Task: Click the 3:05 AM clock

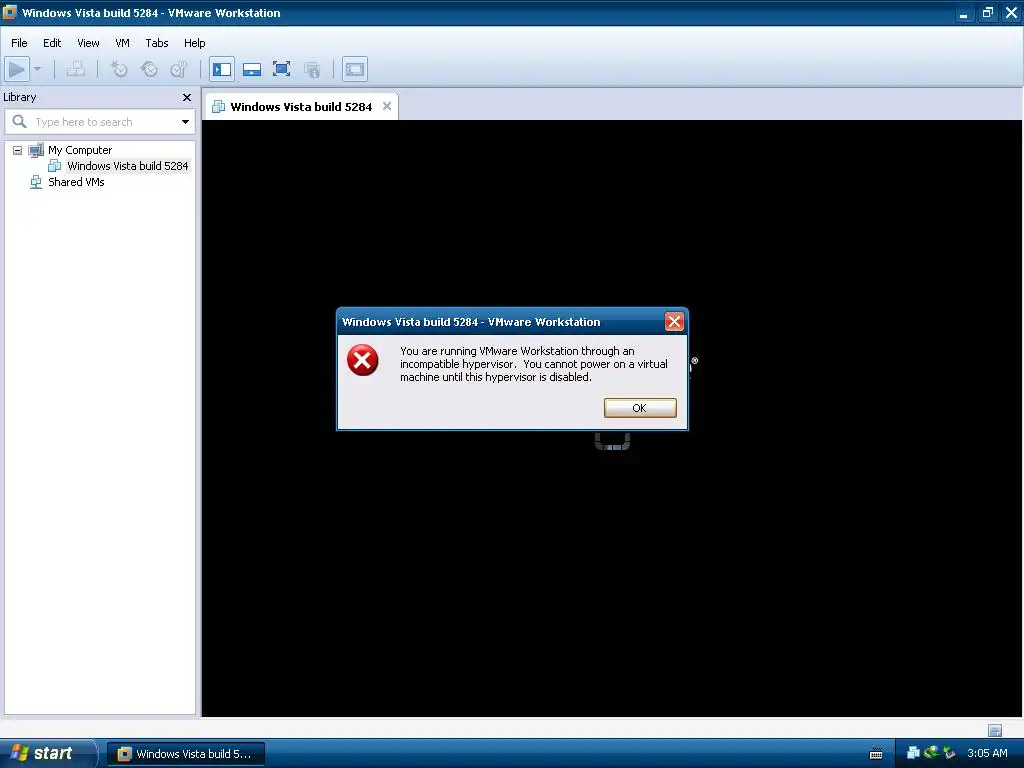Action: tap(987, 753)
